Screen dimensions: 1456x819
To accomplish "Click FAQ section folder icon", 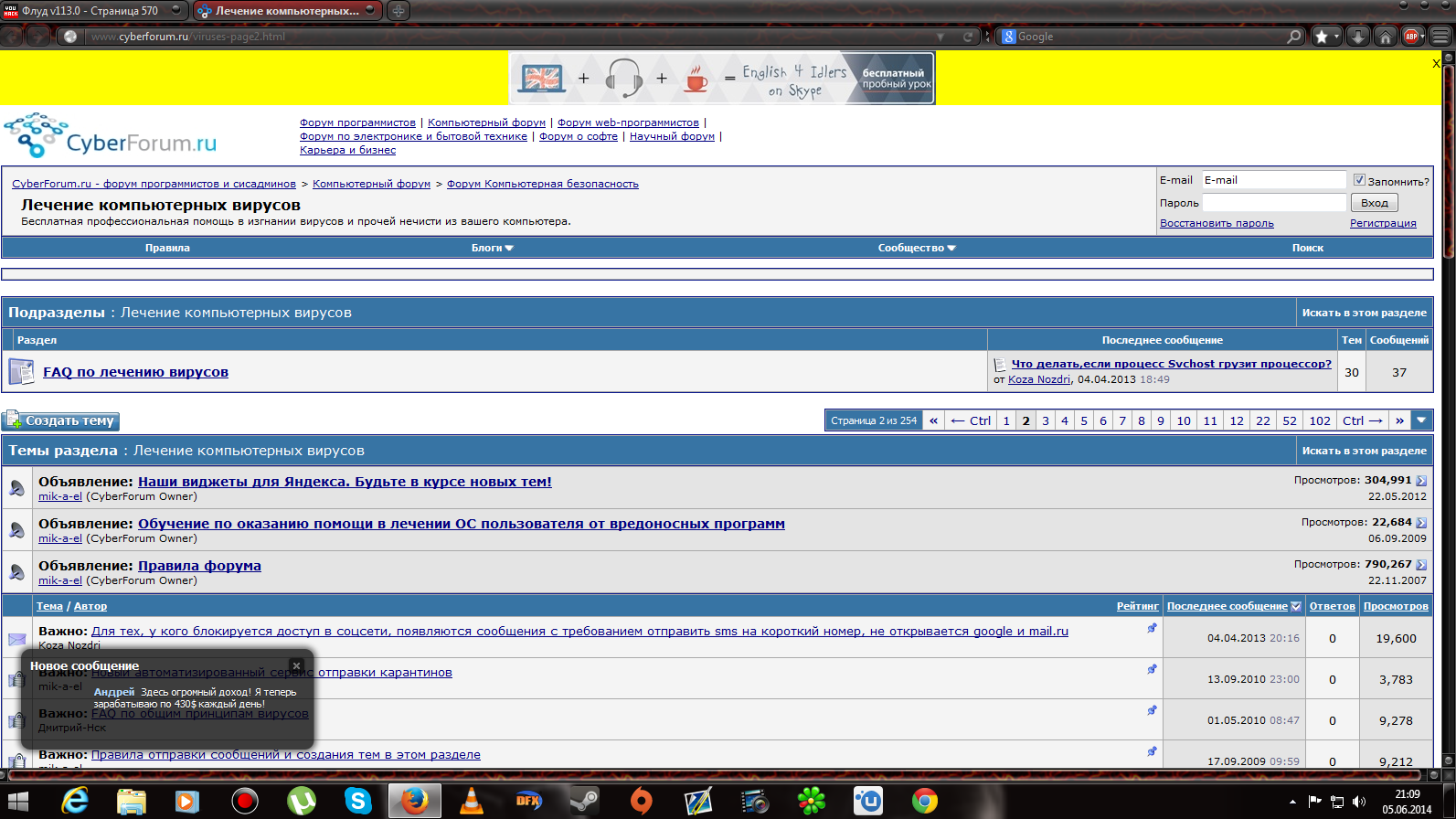I will click(x=21, y=372).
